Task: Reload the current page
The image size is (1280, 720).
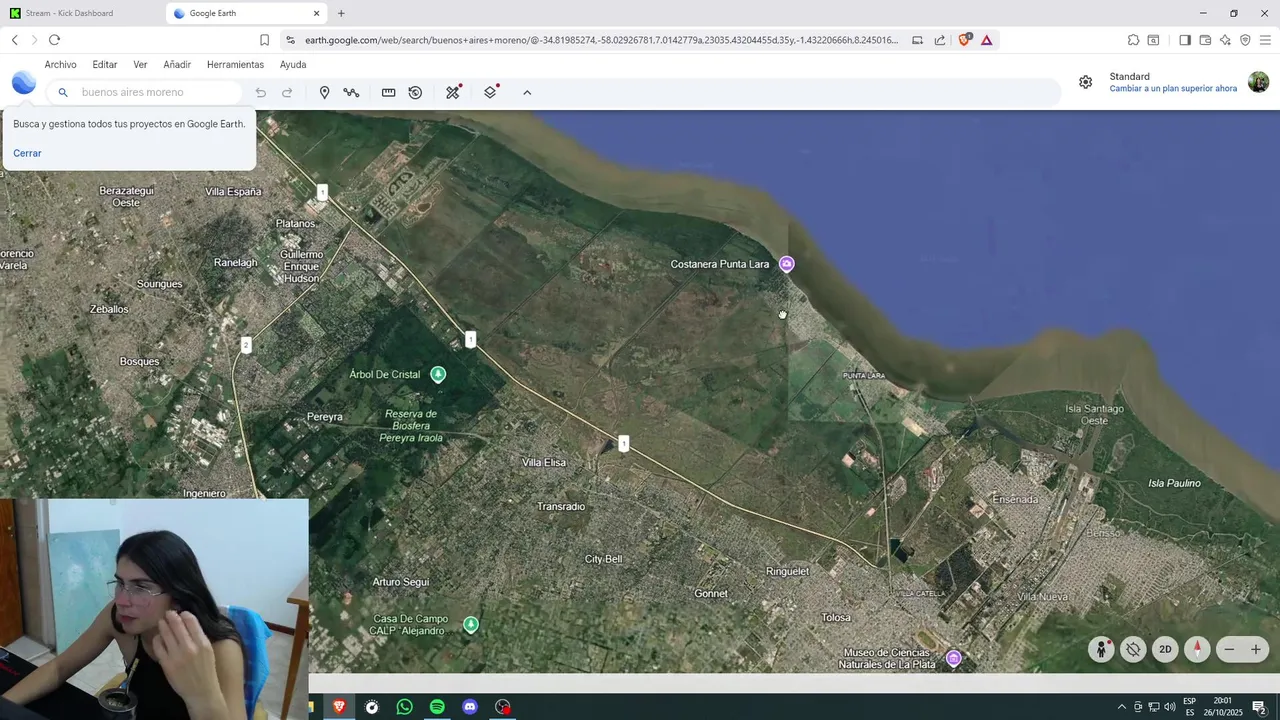Action: point(54,40)
